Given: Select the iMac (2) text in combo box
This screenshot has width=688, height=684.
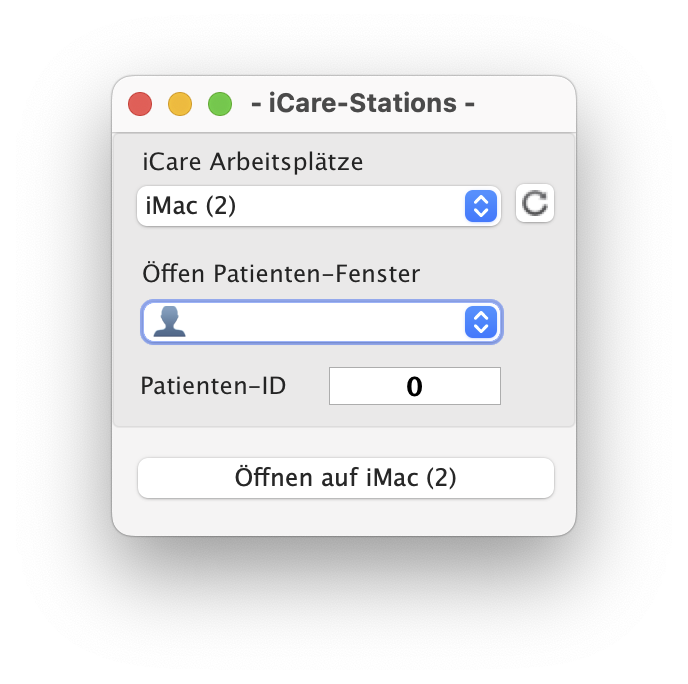Looking at the screenshot, I should point(191,206).
